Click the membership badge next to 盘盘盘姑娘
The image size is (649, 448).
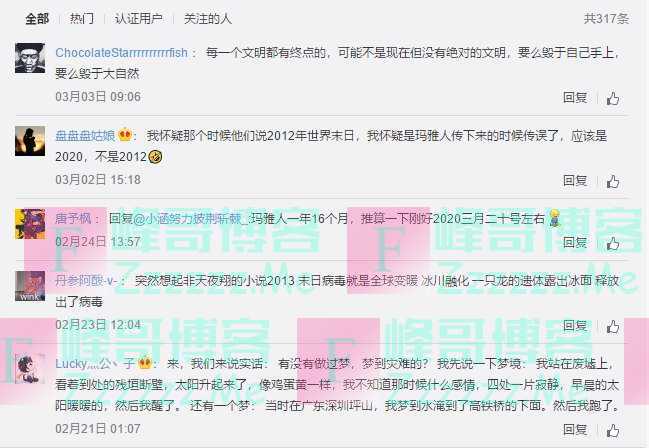coord(125,135)
